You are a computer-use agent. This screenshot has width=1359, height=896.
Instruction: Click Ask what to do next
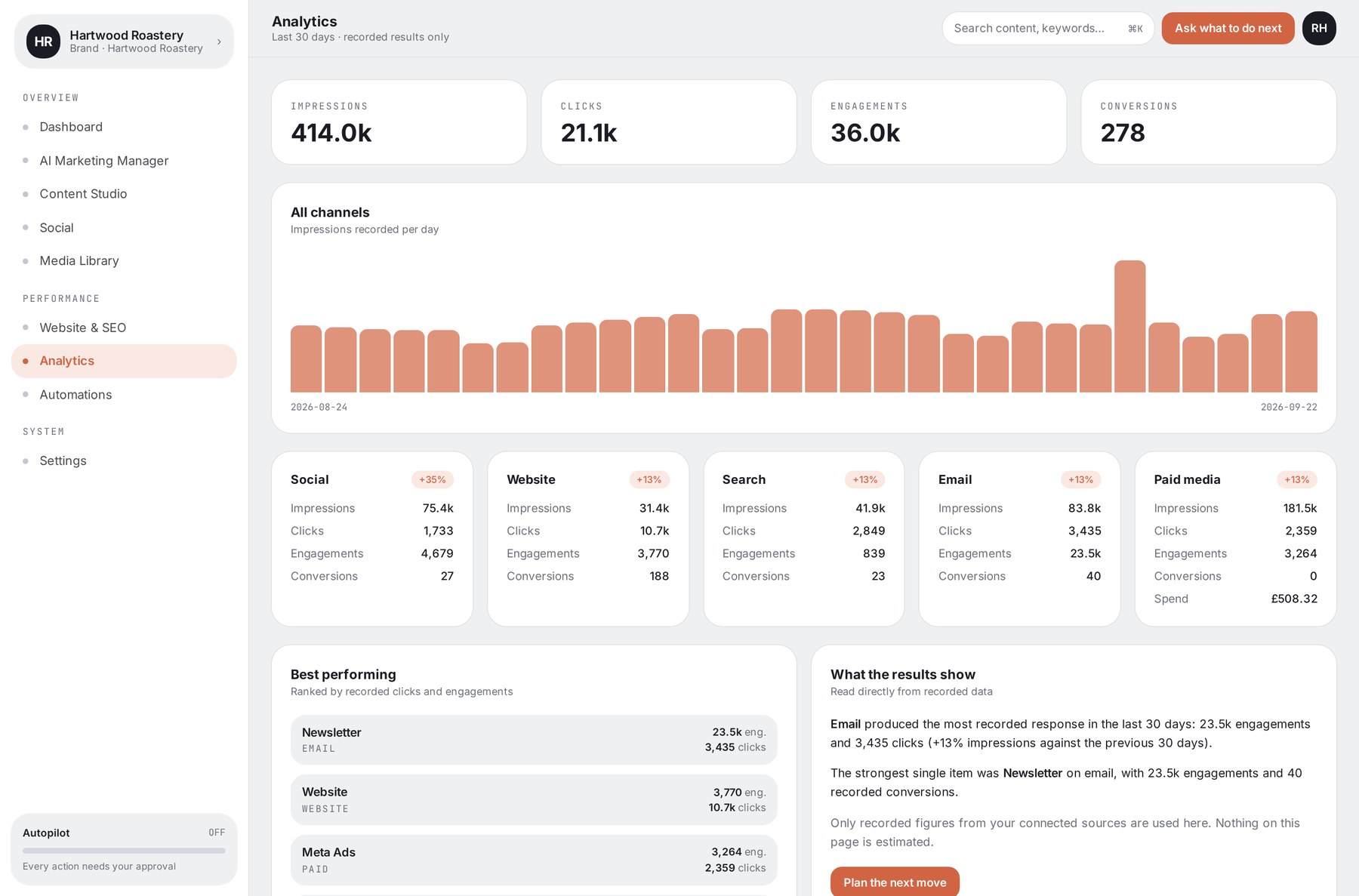[1228, 28]
